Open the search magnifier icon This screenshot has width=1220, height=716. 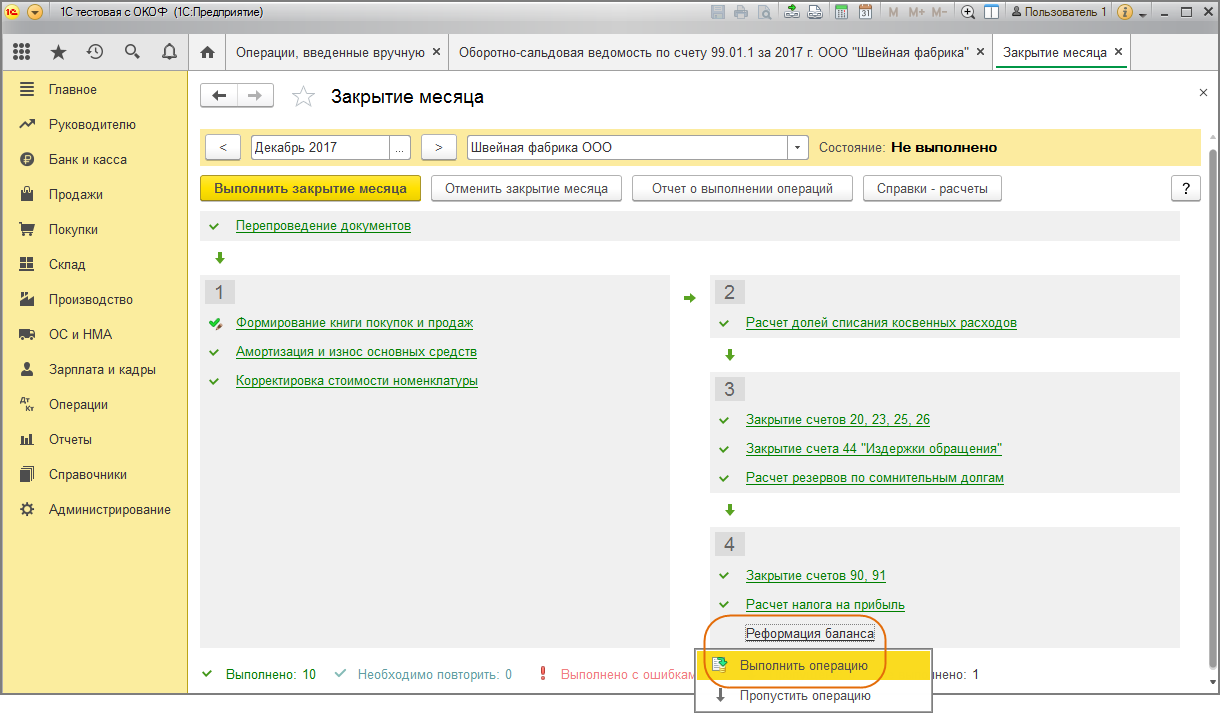pyautogui.click(x=132, y=52)
